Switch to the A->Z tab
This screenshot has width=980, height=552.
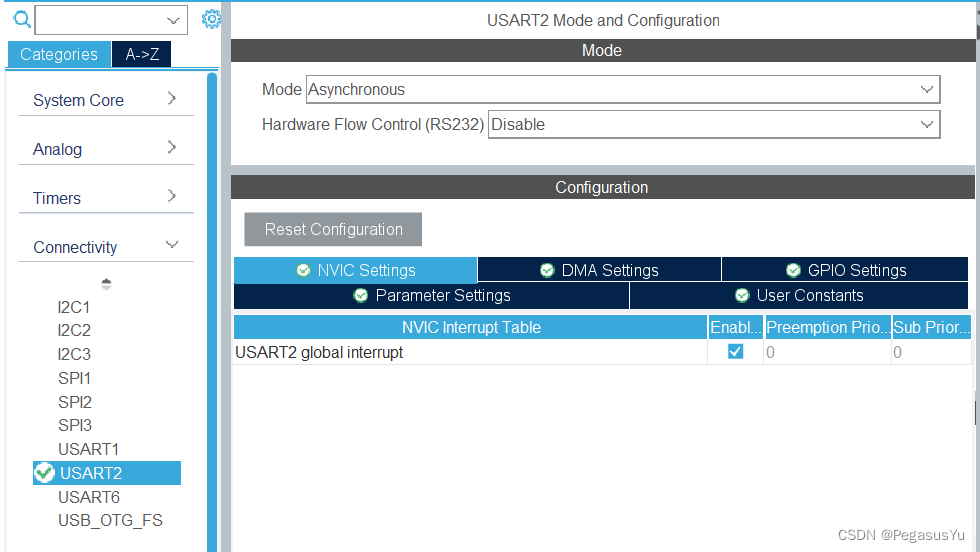141,54
